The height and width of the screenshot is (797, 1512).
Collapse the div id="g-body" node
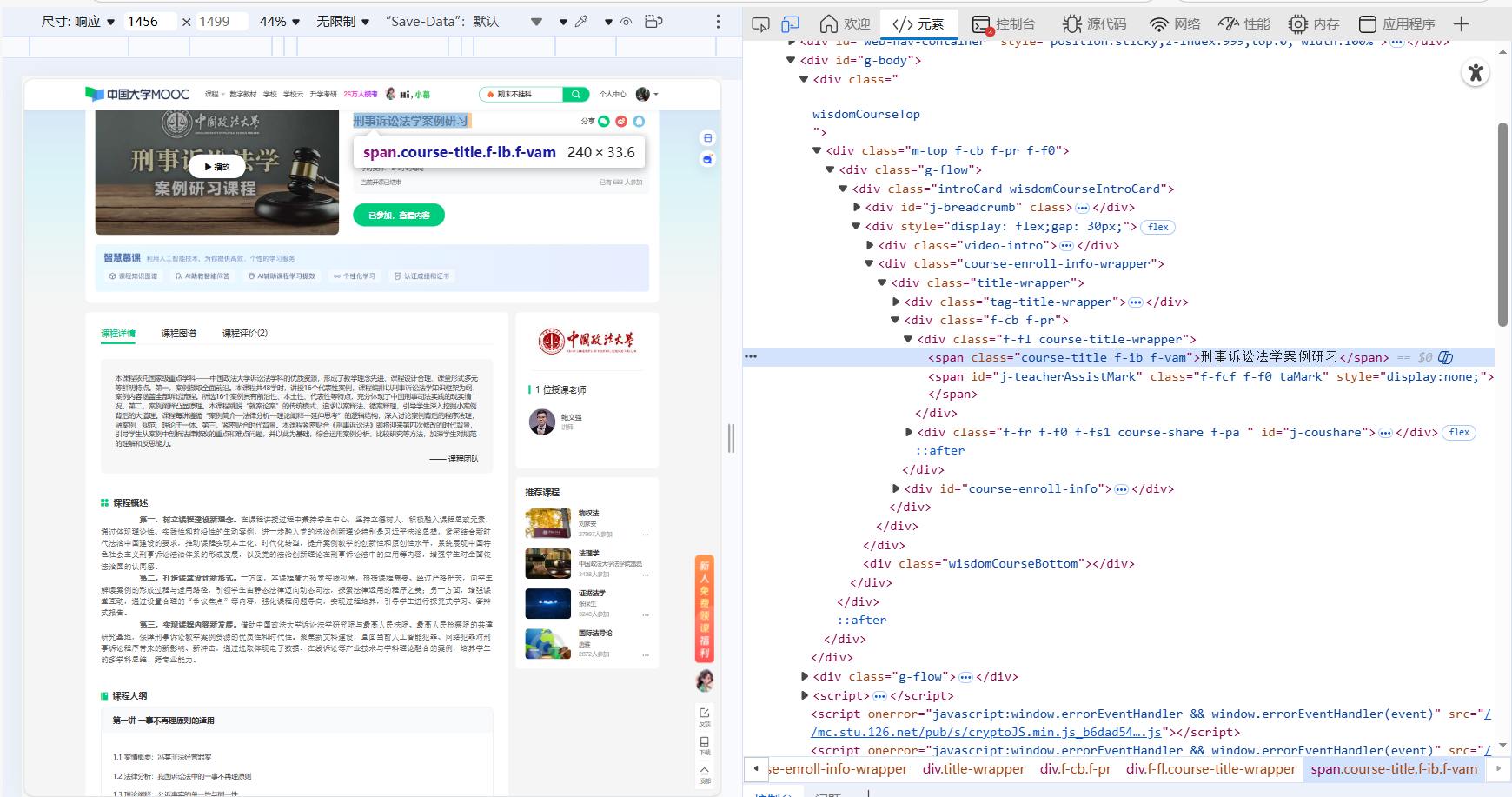coord(791,60)
